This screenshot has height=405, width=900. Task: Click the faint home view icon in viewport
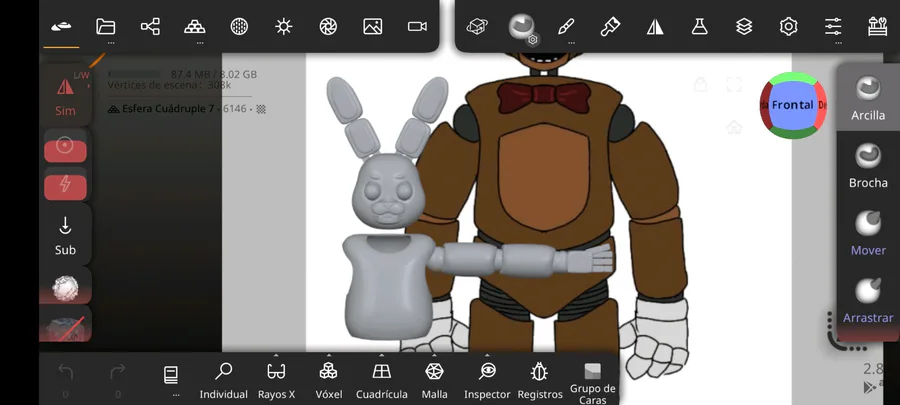(734, 127)
